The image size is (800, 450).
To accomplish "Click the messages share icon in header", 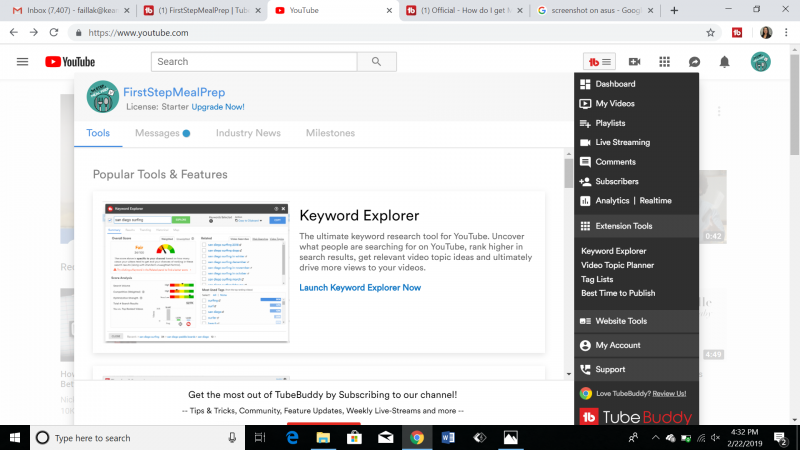I will click(x=694, y=62).
